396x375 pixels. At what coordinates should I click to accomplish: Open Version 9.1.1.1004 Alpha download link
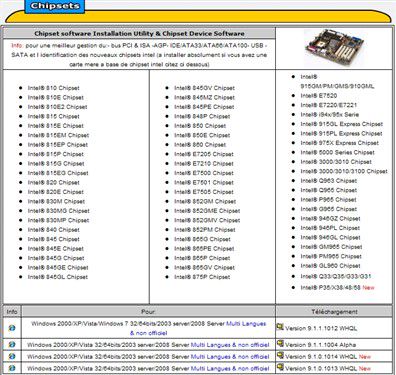coord(320,345)
